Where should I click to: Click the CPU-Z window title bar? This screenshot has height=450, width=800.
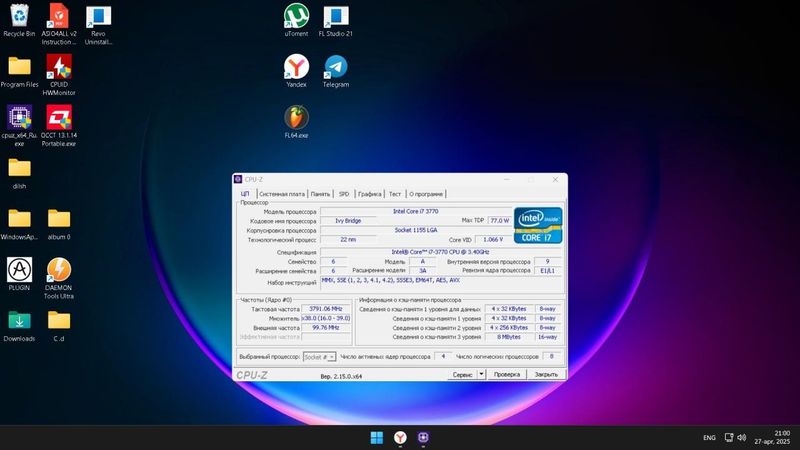[399, 180]
